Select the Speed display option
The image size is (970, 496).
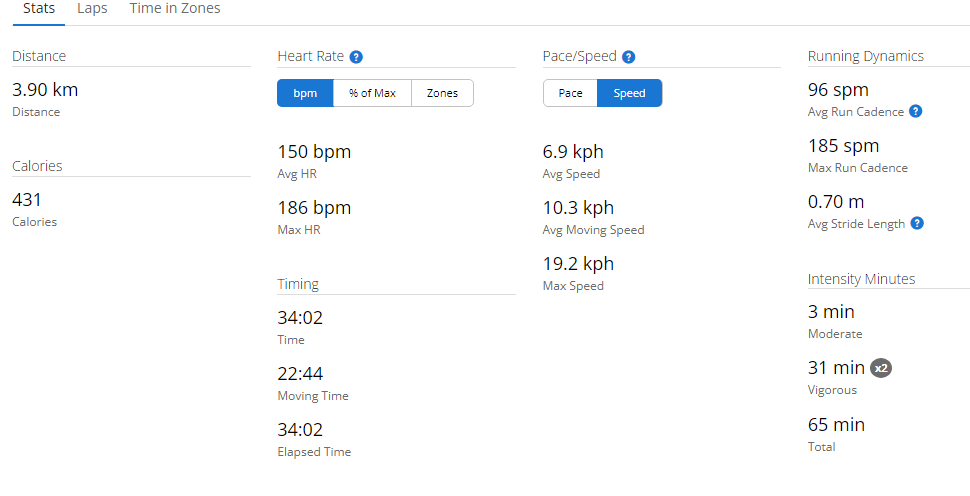pyautogui.click(x=629, y=93)
